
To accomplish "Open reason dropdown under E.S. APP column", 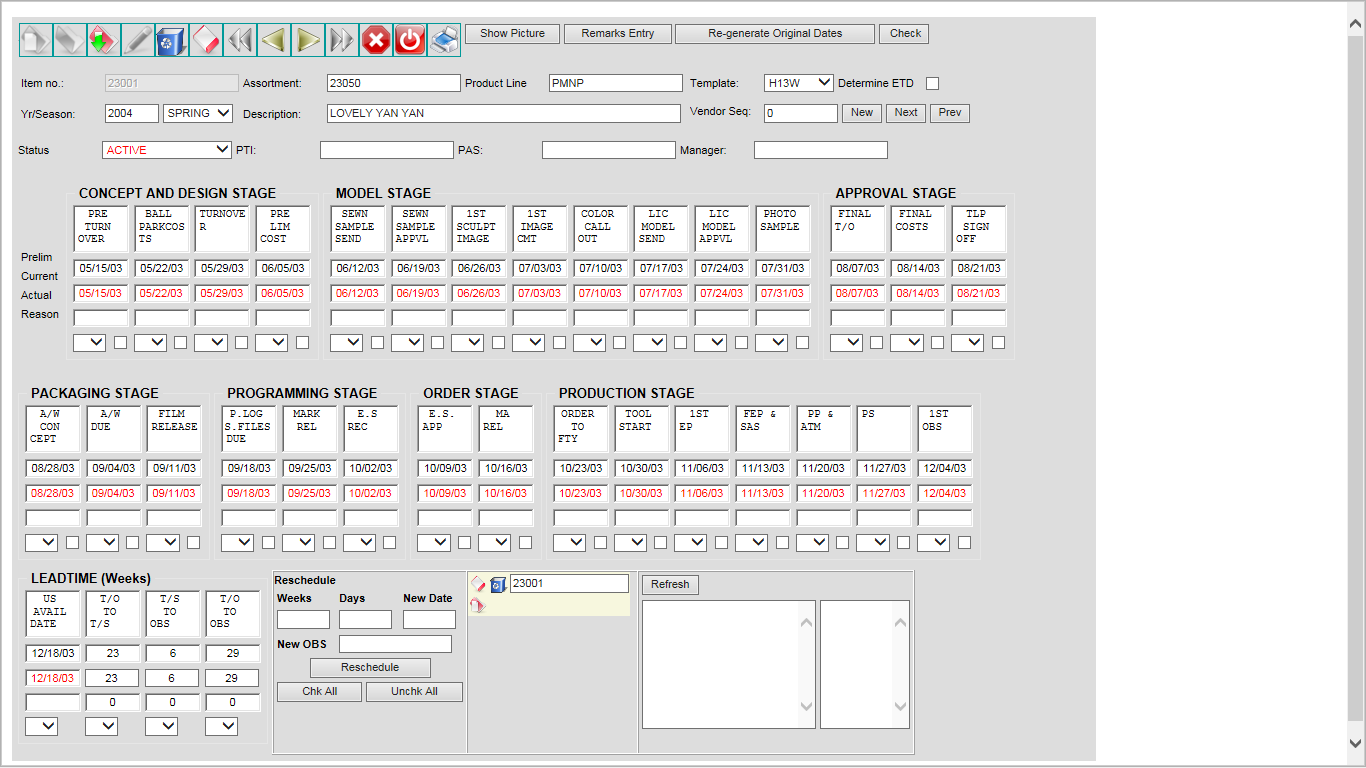I will (434, 542).
